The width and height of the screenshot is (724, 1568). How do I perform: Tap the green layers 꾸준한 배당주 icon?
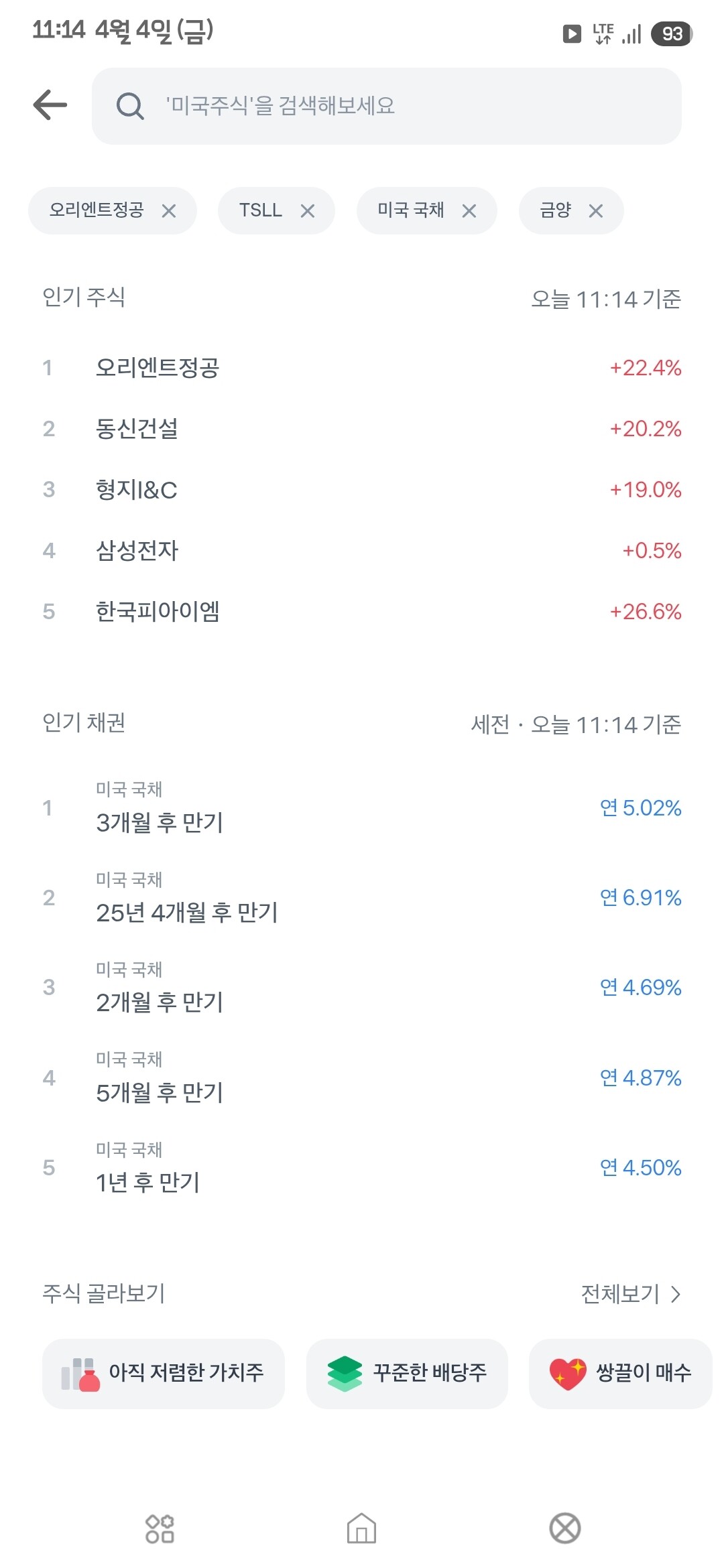(x=345, y=1374)
